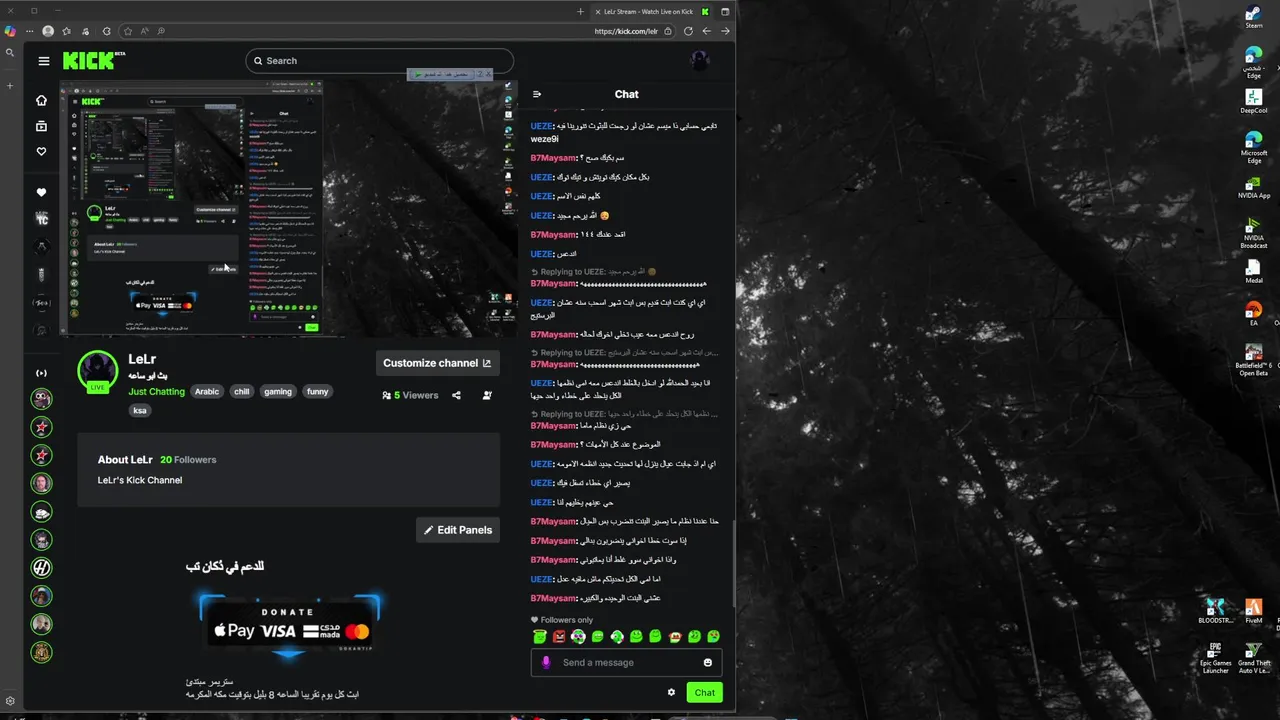The image size is (1280, 720).
Task: Select the funny tag
Action: click(x=318, y=392)
